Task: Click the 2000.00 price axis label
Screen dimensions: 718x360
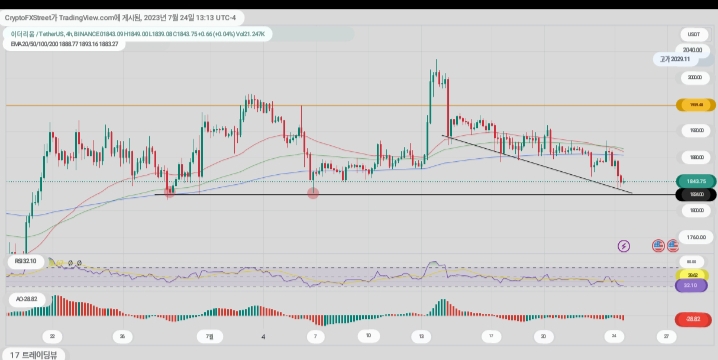Action: pos(694,77)
